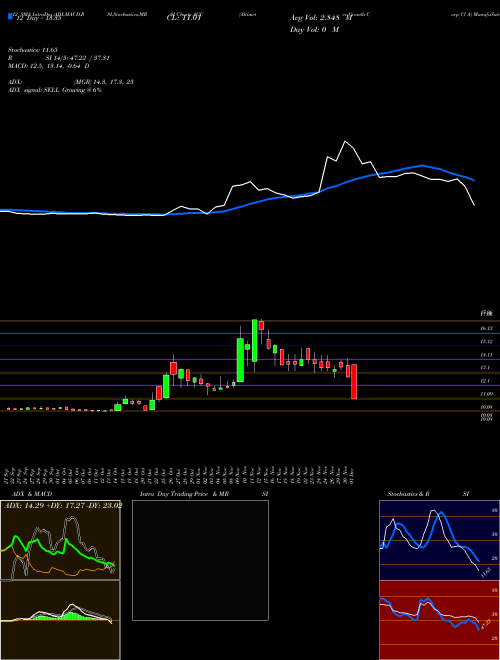Screen dimensions: 500x660
Task: Click the 16.13 price axis label
Action: click(486, 328)
